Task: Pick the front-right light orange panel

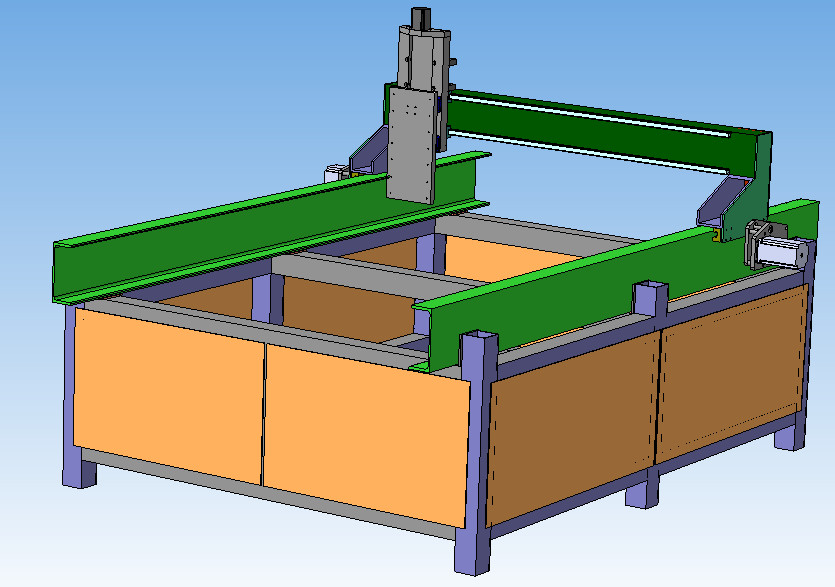Action: point(366,436)
